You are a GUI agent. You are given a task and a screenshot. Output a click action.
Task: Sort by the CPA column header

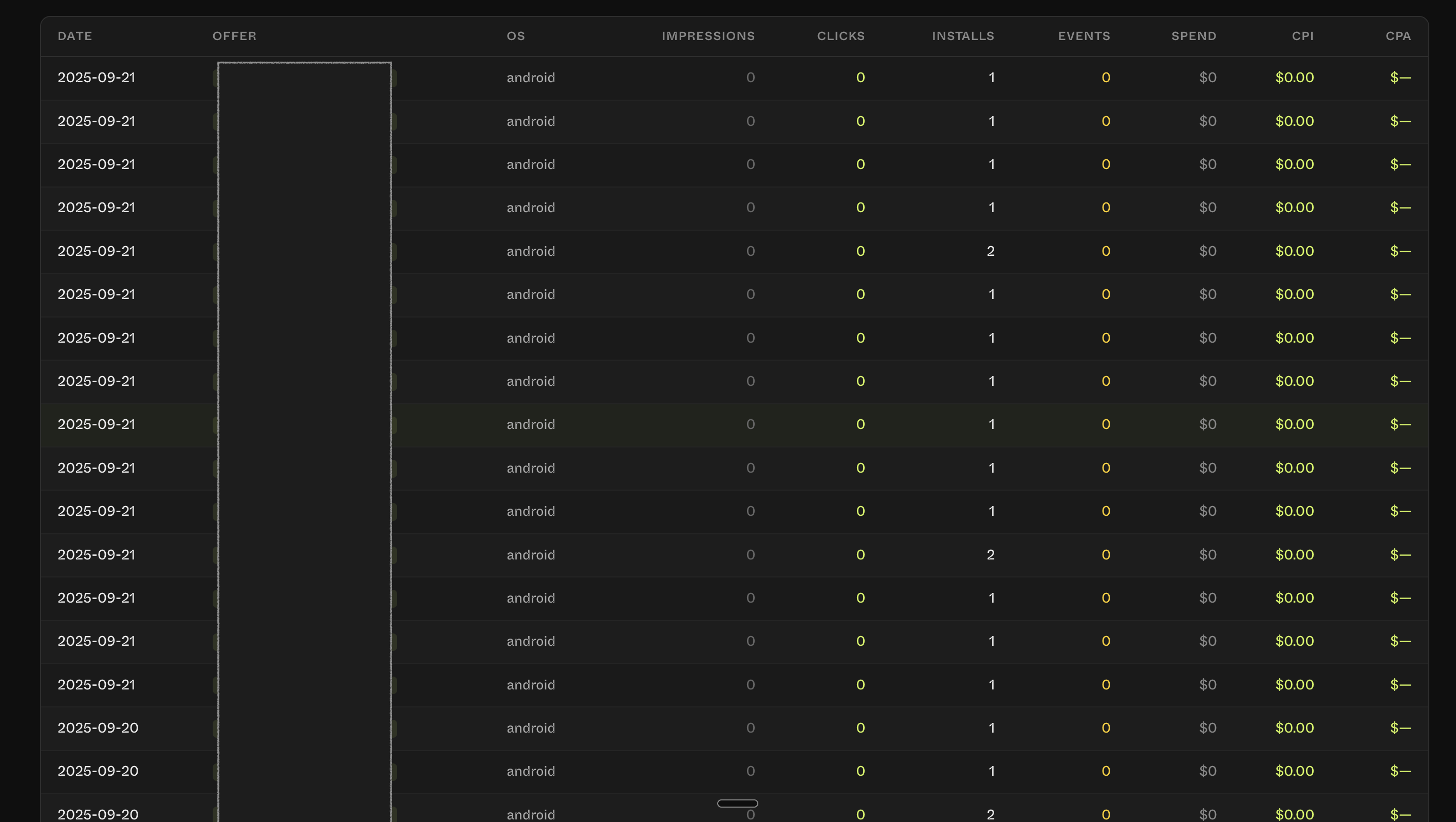click(x=1398, y=36)
